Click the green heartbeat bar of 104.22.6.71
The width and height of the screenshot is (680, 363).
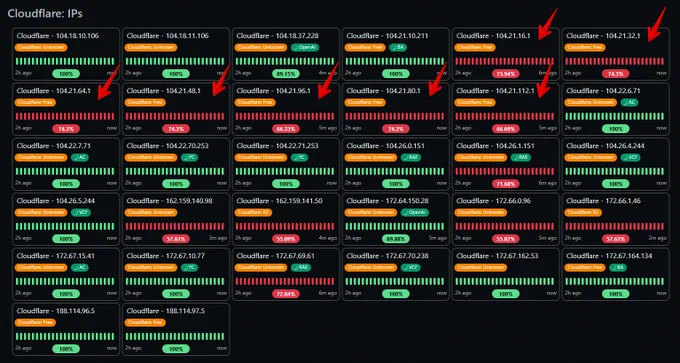point(615,116)
